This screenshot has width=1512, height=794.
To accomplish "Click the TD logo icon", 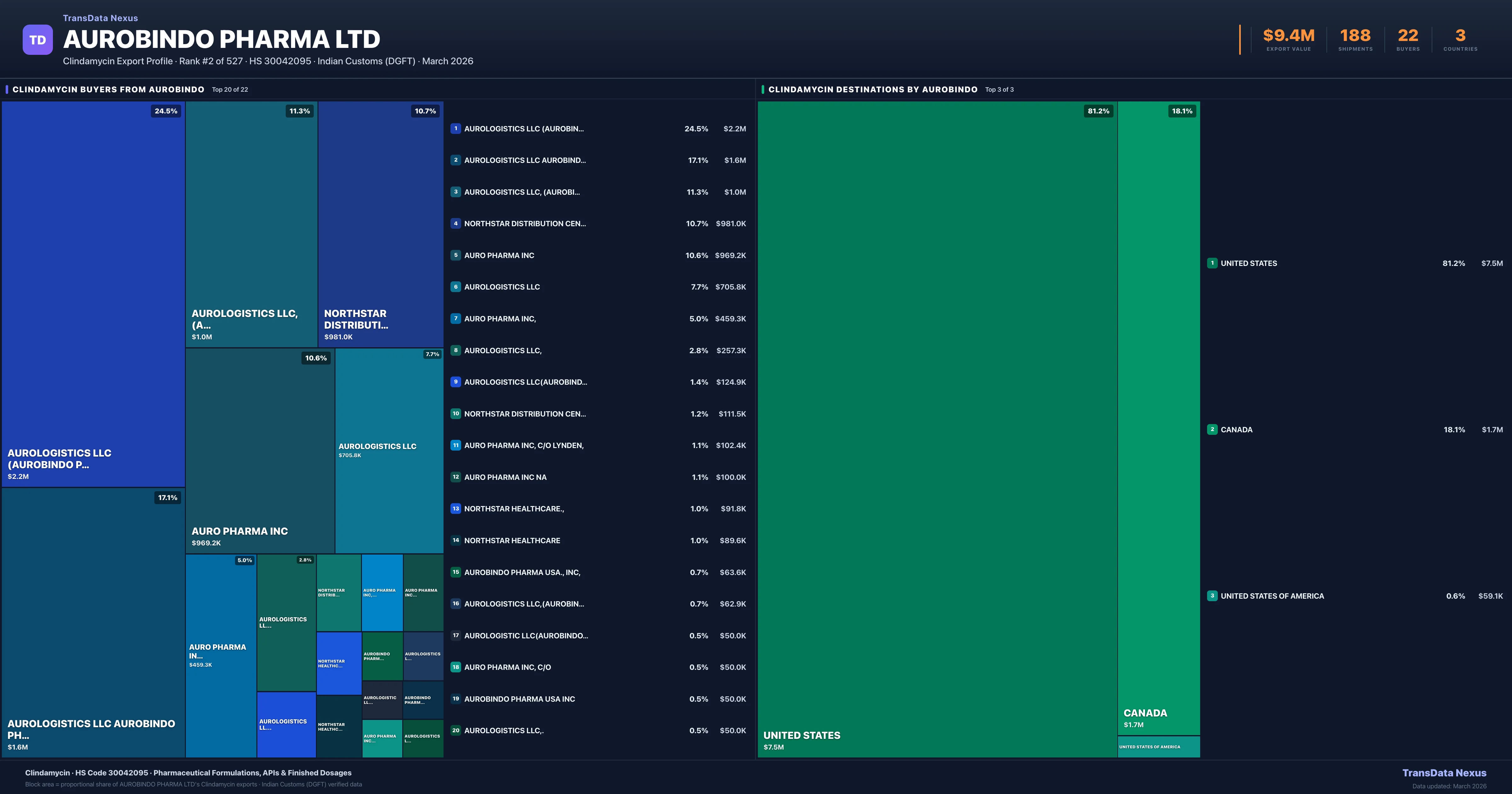I will [x=37, y=40].
